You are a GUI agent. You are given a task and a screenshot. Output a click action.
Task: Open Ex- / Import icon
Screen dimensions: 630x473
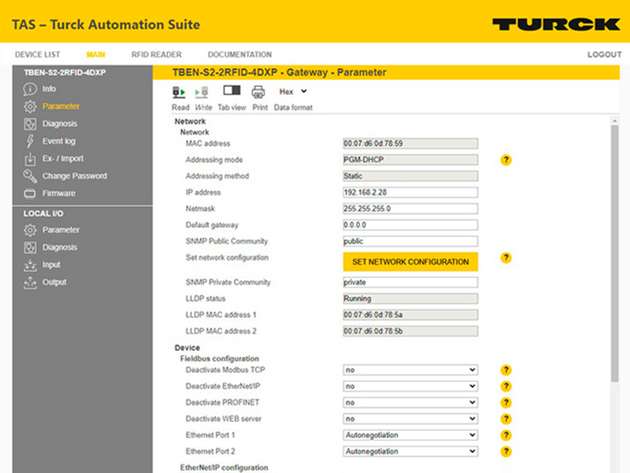(30, 159)
